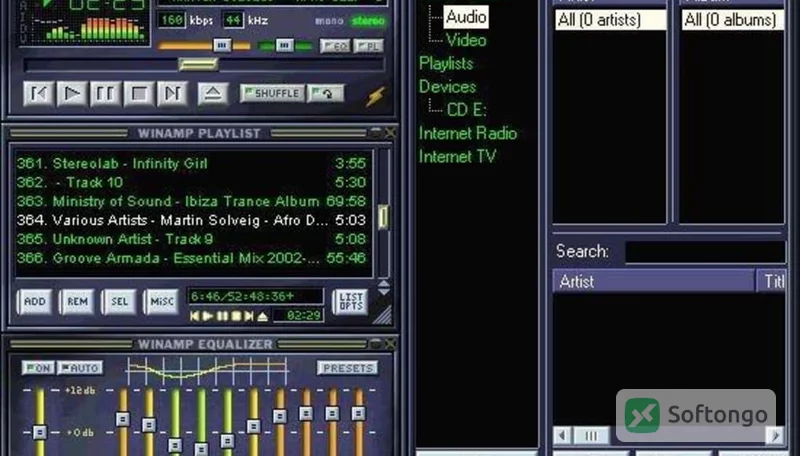Click the large Play button

tap(72, 93)
